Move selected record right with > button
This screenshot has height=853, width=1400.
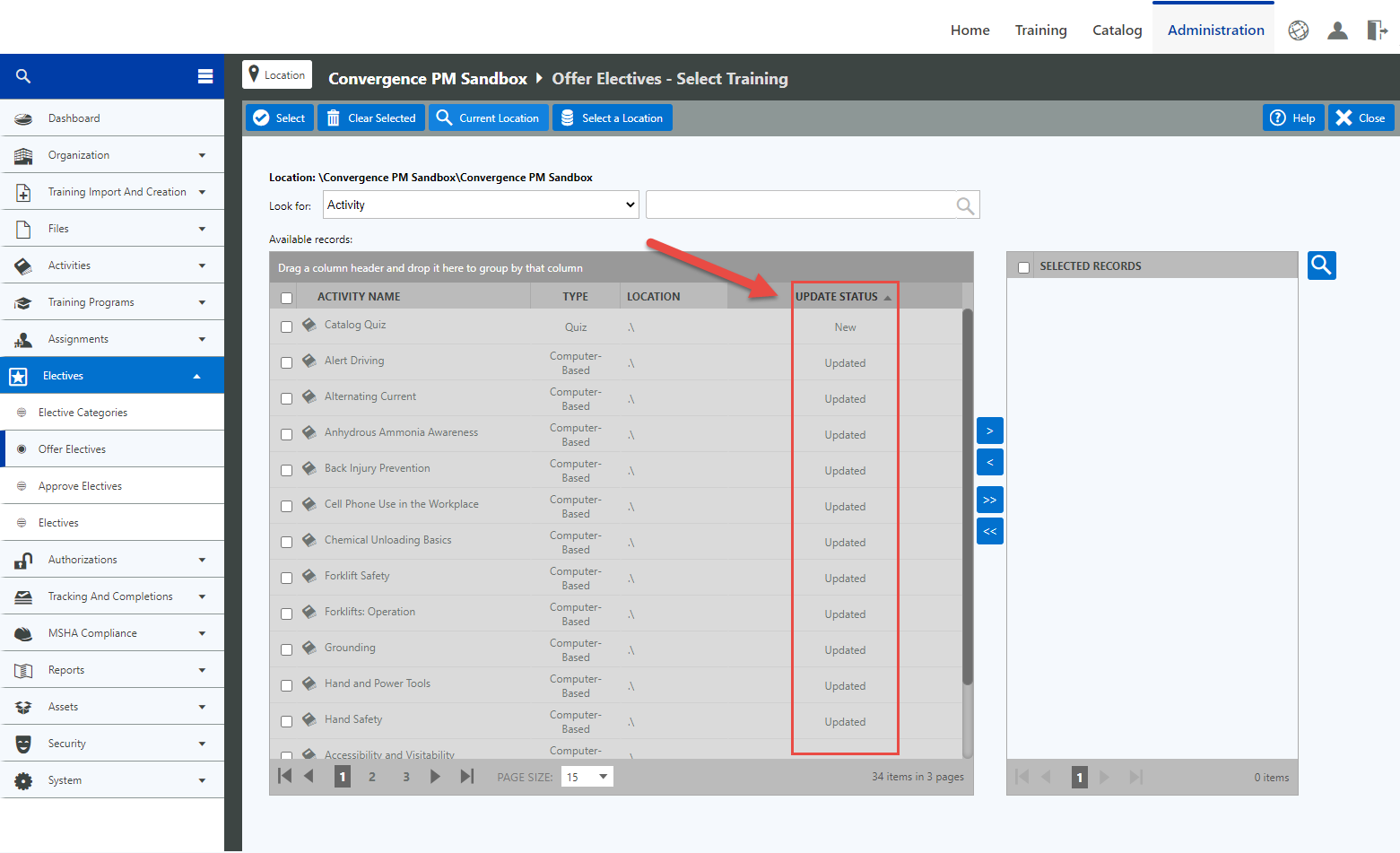989,431
